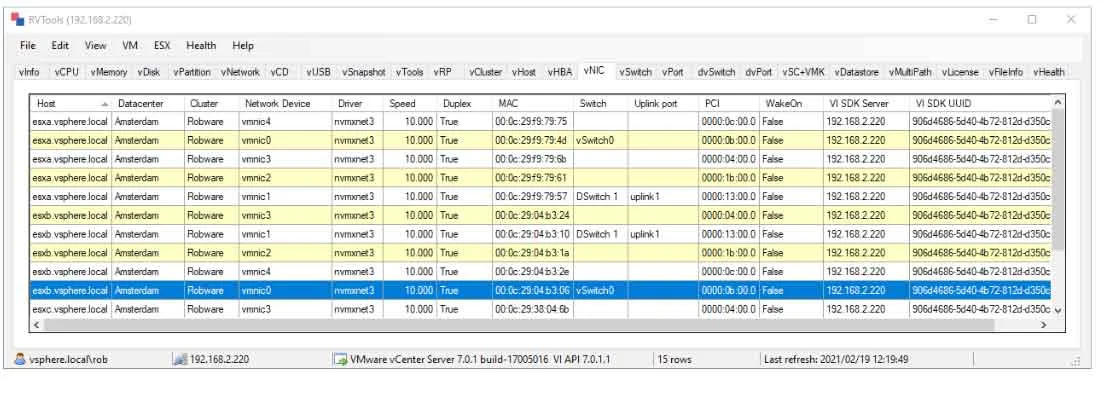Click the RVTools title bar app icon
Image resolution: width=1107 pixels, height=394 pixels.
tap(17, 19)
